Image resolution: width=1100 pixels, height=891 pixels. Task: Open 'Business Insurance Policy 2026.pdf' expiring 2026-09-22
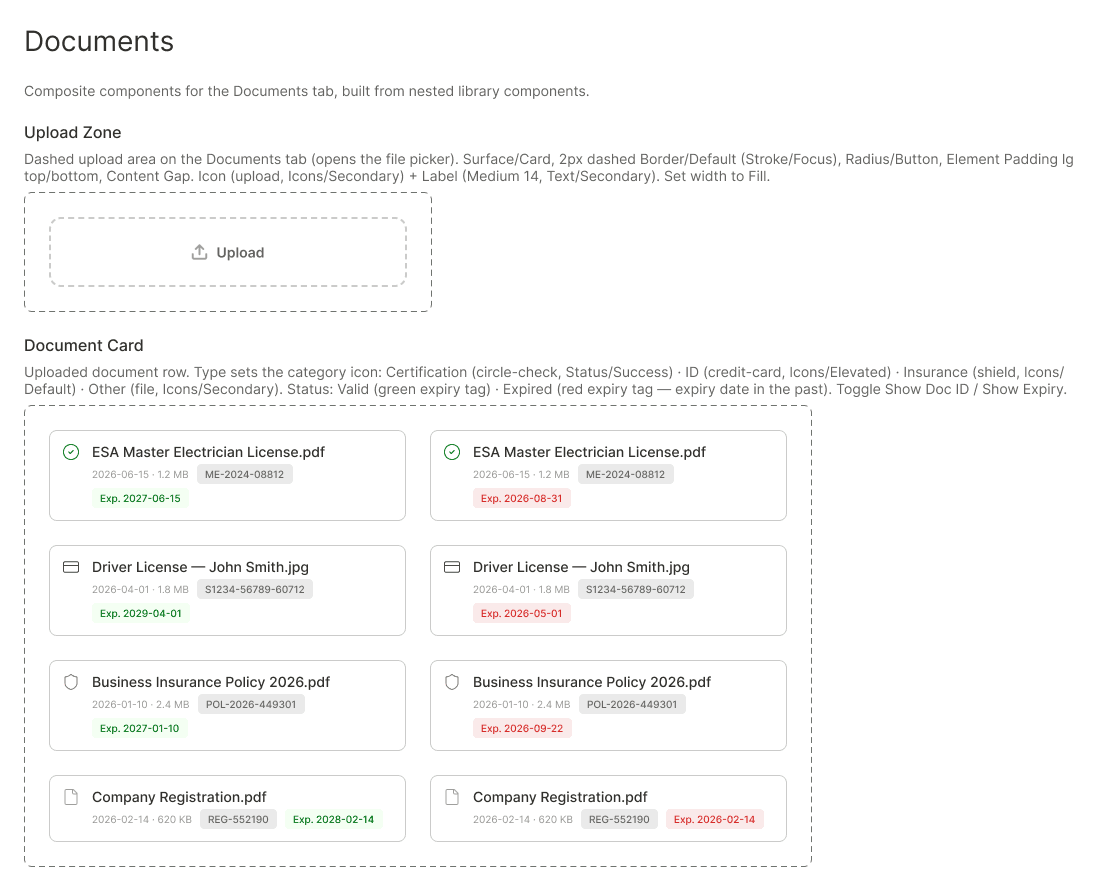click(x=591, y=682)
